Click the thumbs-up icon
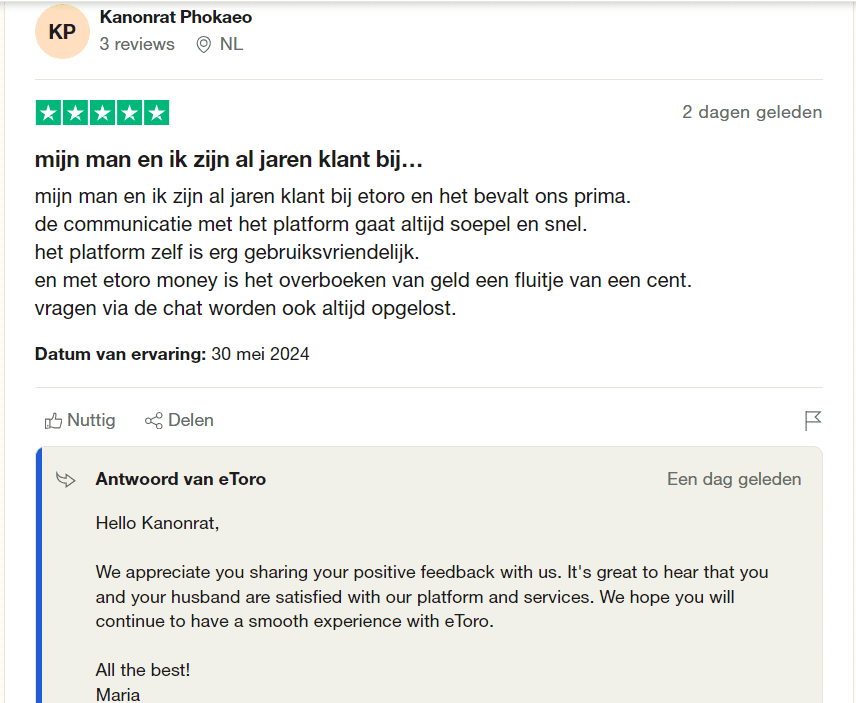This screenshot has height=703, width=856. click(x=53, y=421)
